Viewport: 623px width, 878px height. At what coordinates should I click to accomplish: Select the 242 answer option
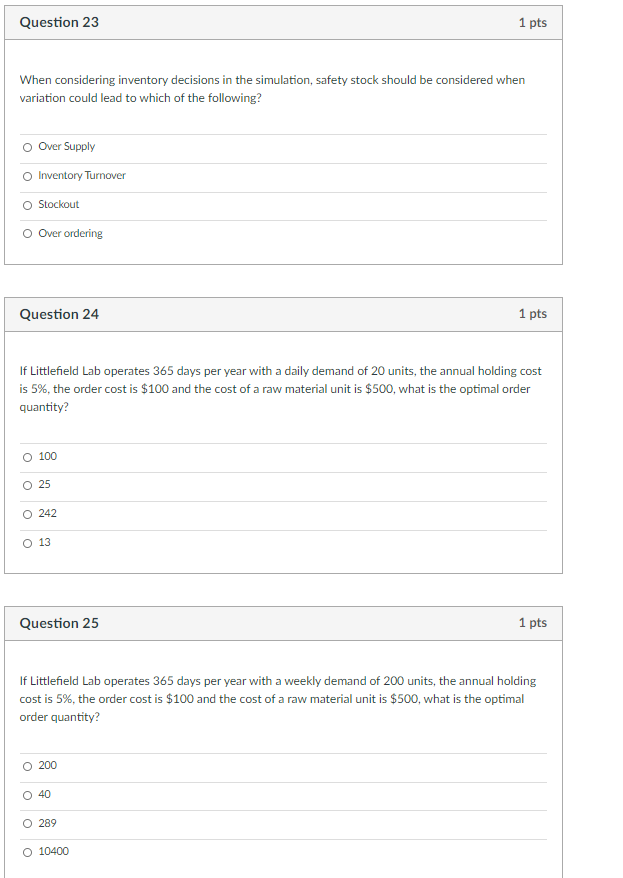[27, 514]
